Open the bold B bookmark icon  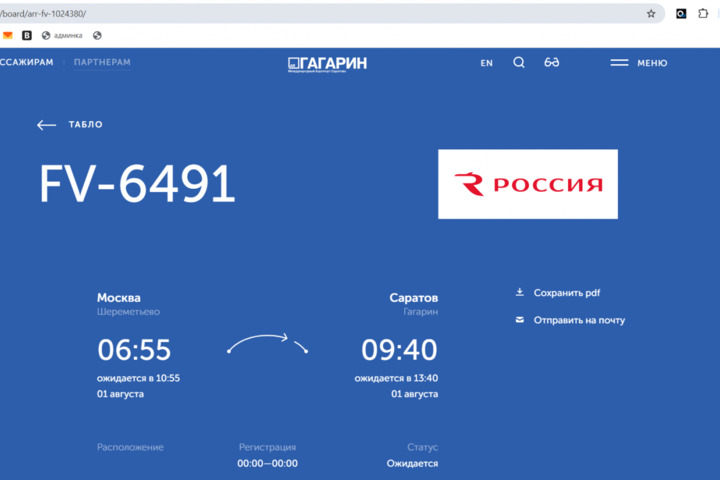coord(27,35)
